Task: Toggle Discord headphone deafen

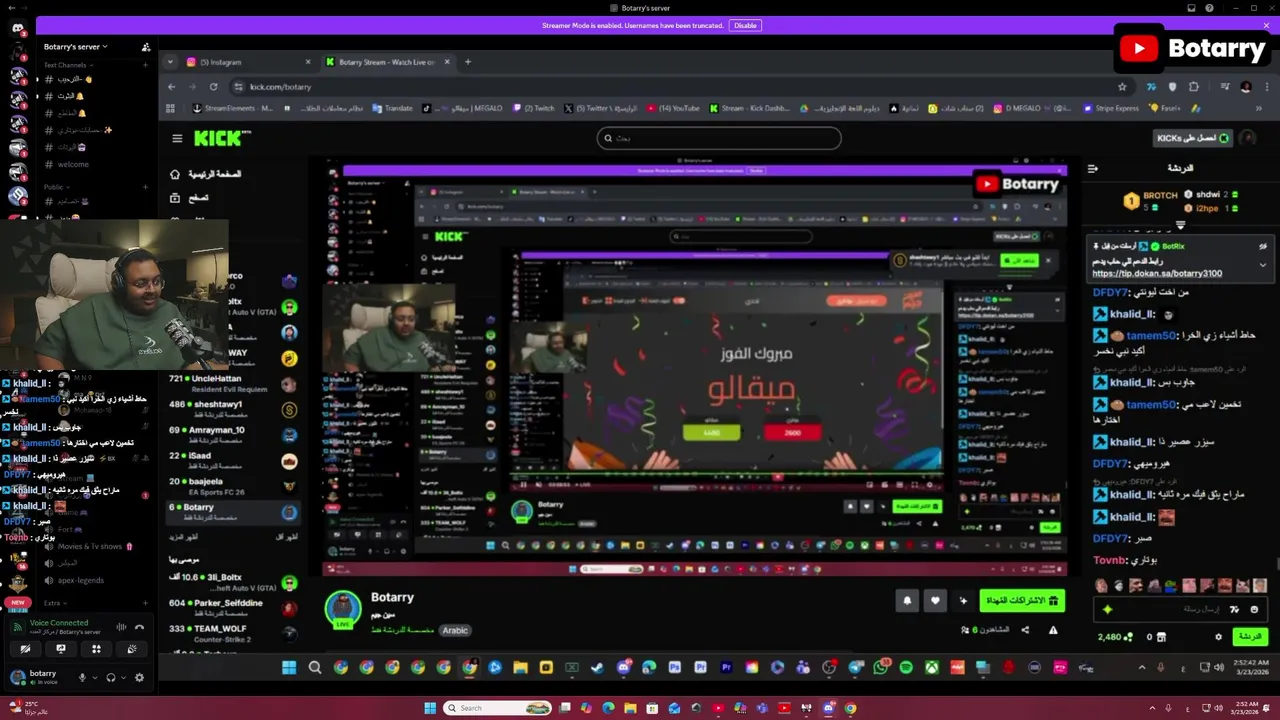Action: [x=111, y=677]
